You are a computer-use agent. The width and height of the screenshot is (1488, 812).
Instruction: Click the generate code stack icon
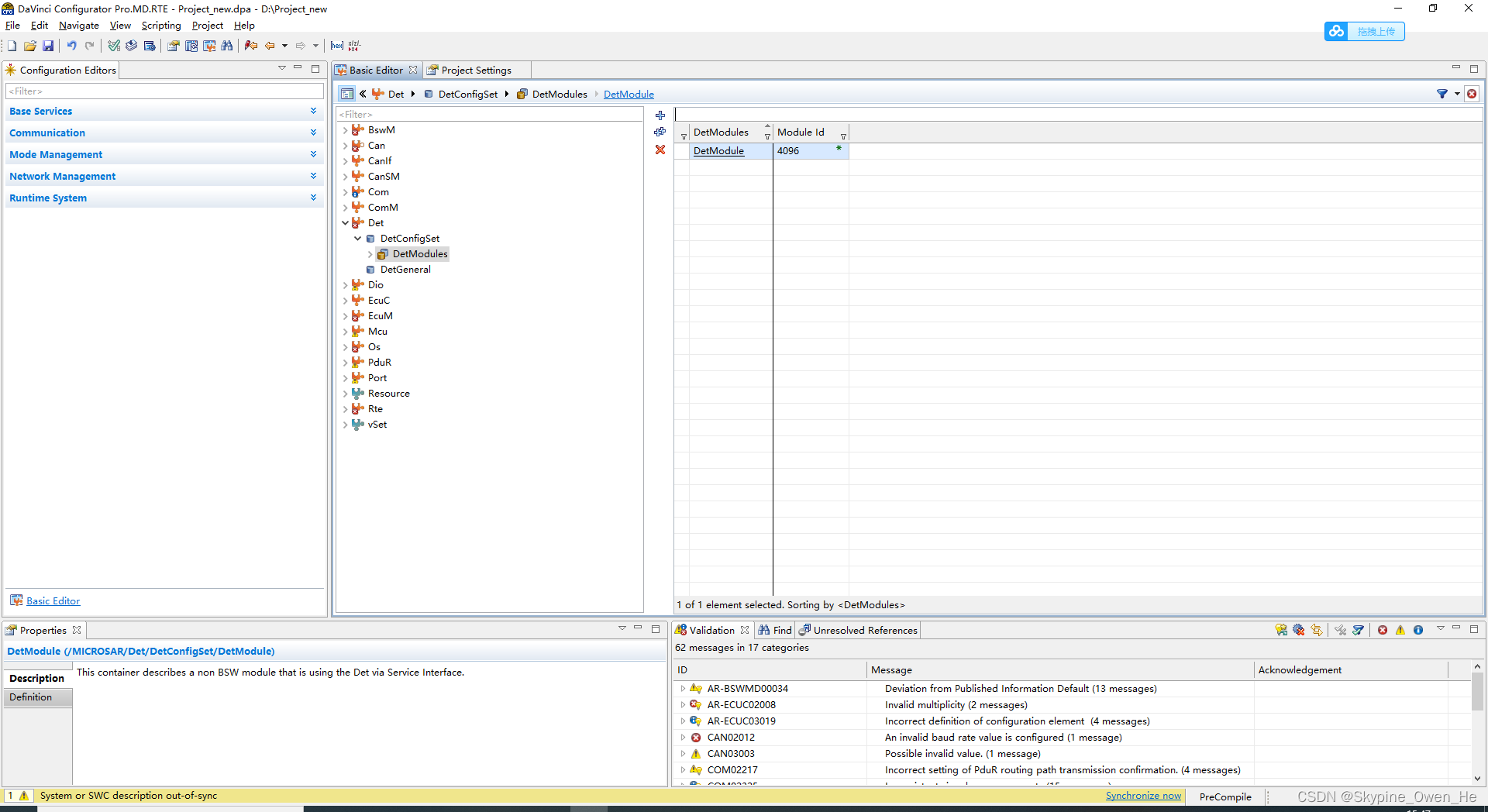(132, 46)
